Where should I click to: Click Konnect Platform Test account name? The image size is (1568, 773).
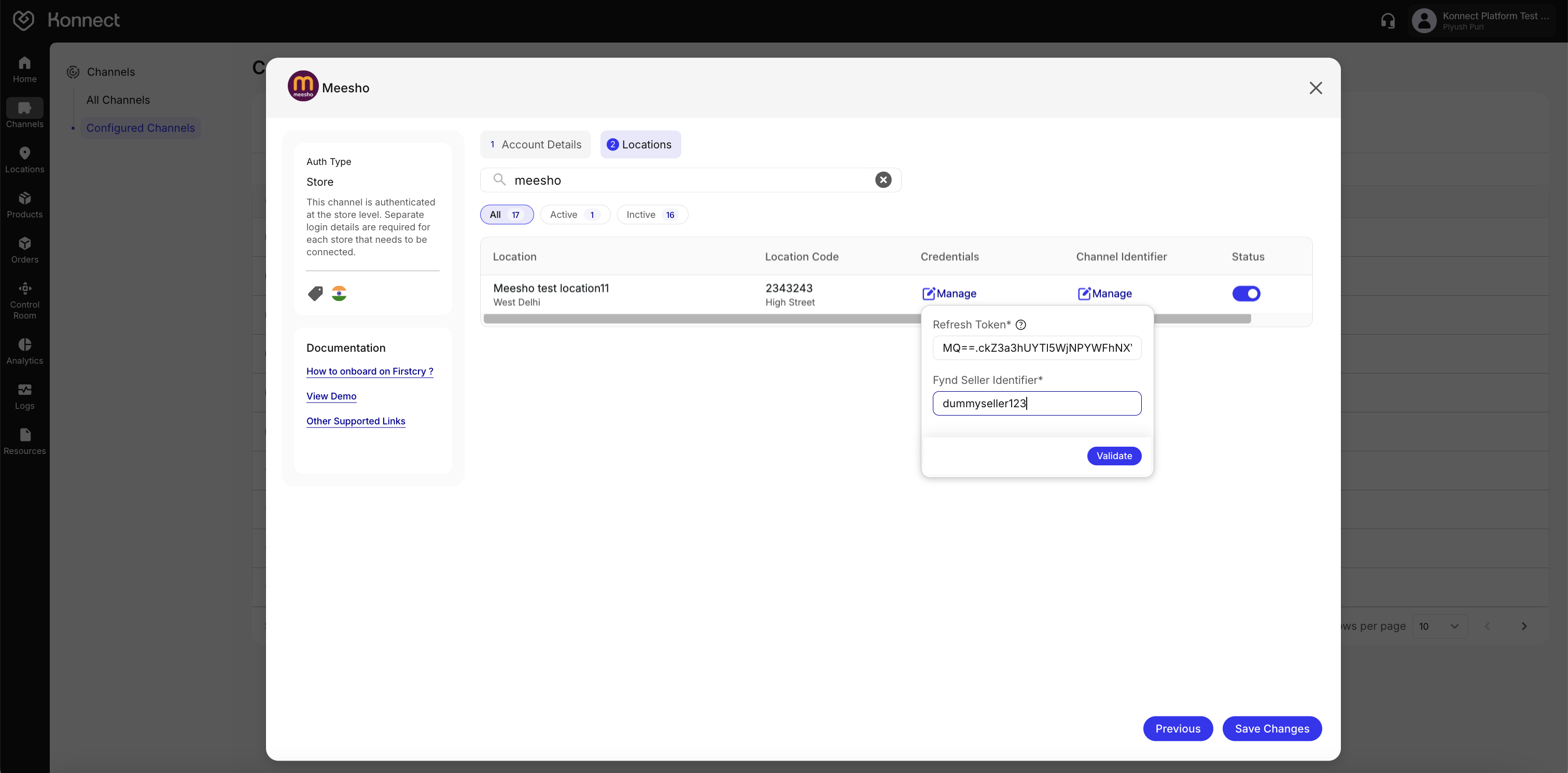pos(1495,16)
